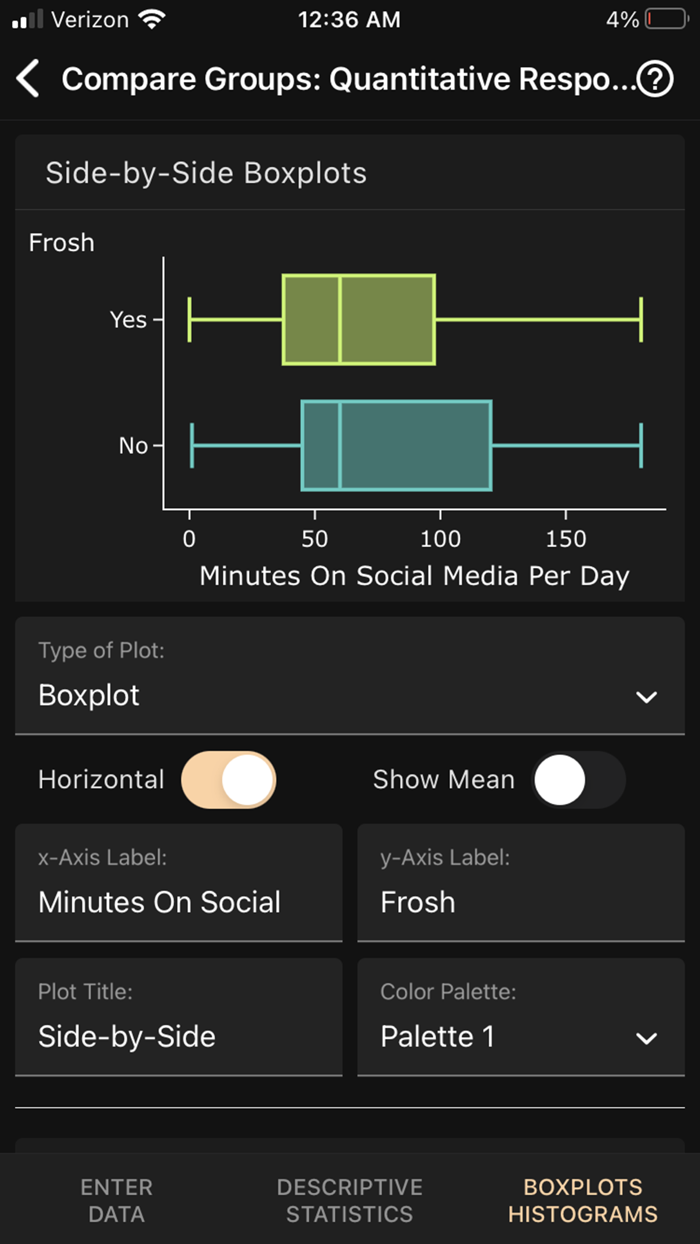Tap the Plot Title field Side-by-Side
Image resolution: width=700 pixels, height=1244 pixels.
pos(178,1037)
